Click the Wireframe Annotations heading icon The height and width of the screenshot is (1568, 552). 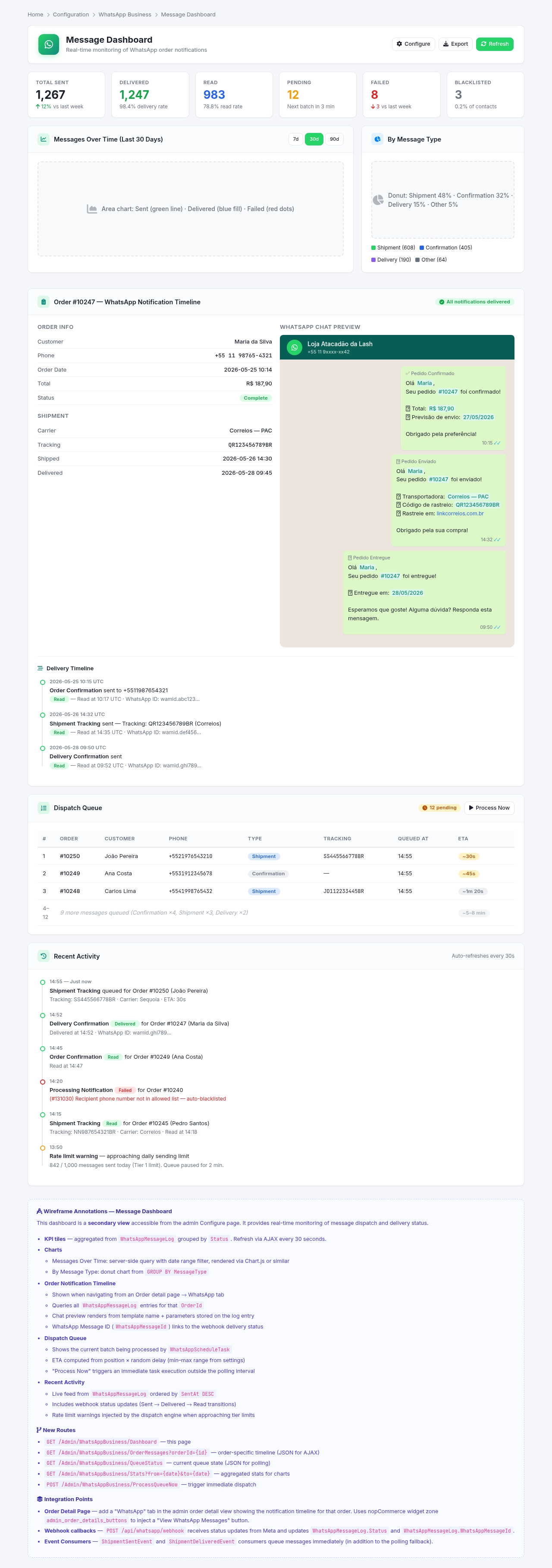click(40, 1212)
